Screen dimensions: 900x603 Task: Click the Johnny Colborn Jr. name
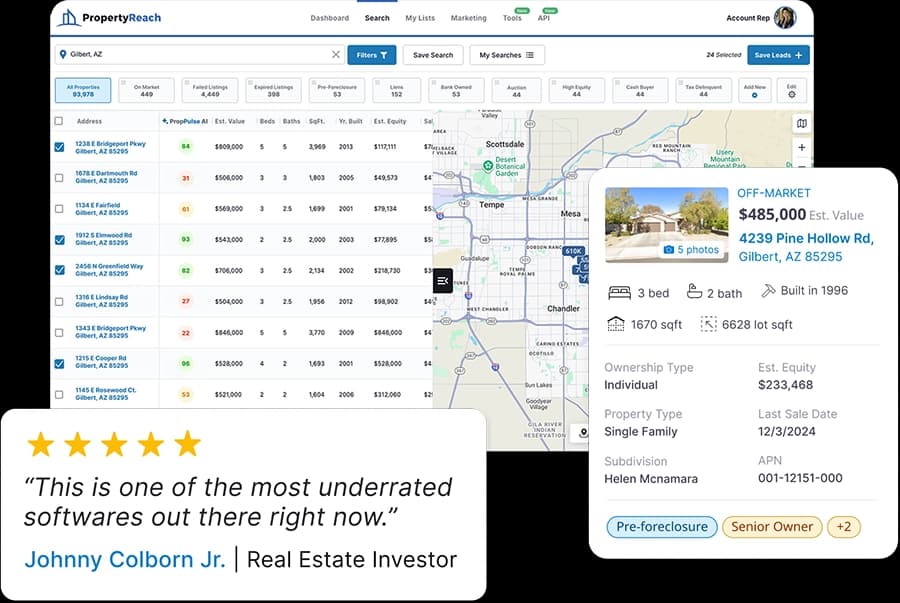point(125,559)
